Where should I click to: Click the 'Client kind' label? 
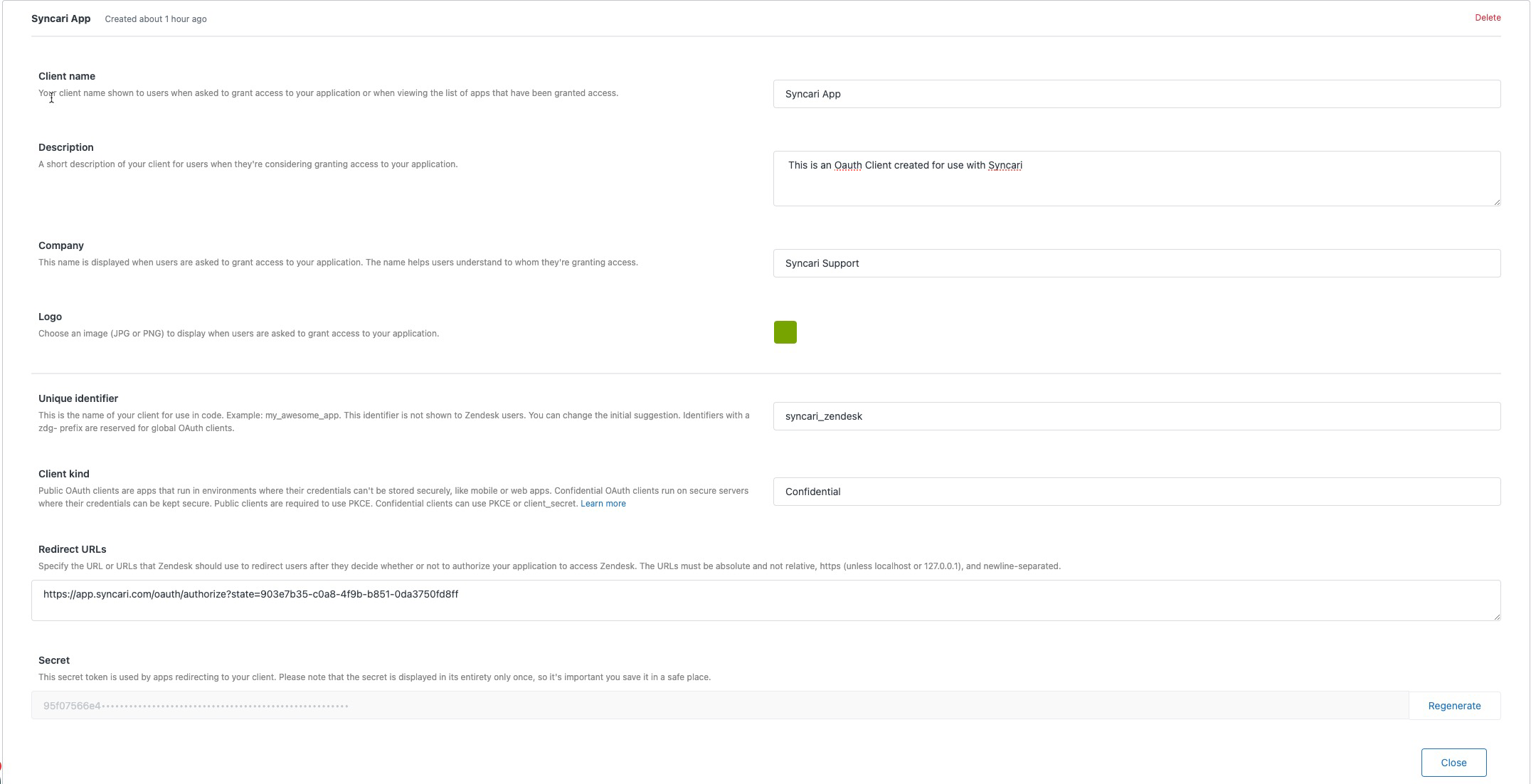click(x=64, y=474)
